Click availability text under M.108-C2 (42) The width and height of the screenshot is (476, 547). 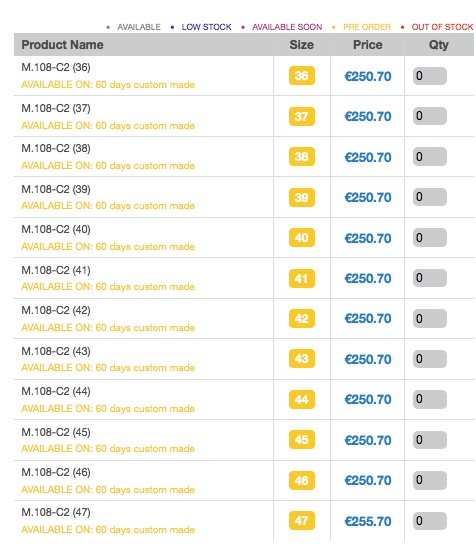(108, 328)
